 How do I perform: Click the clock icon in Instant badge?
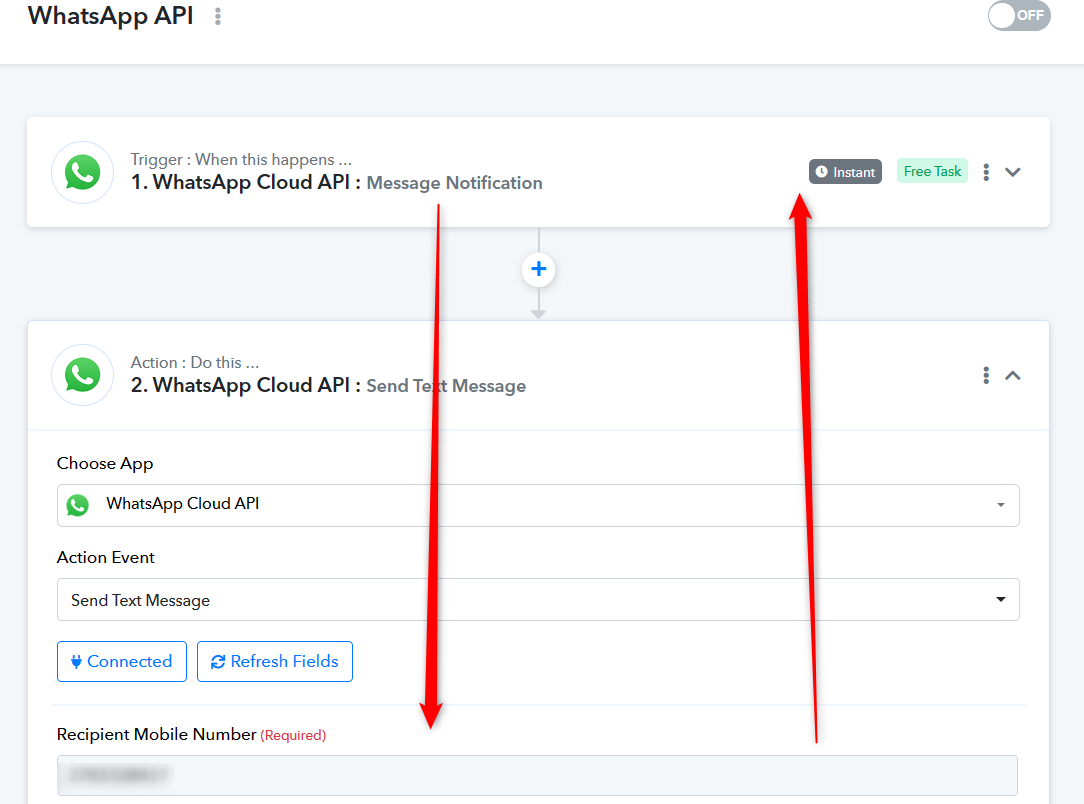click(822, 172)
